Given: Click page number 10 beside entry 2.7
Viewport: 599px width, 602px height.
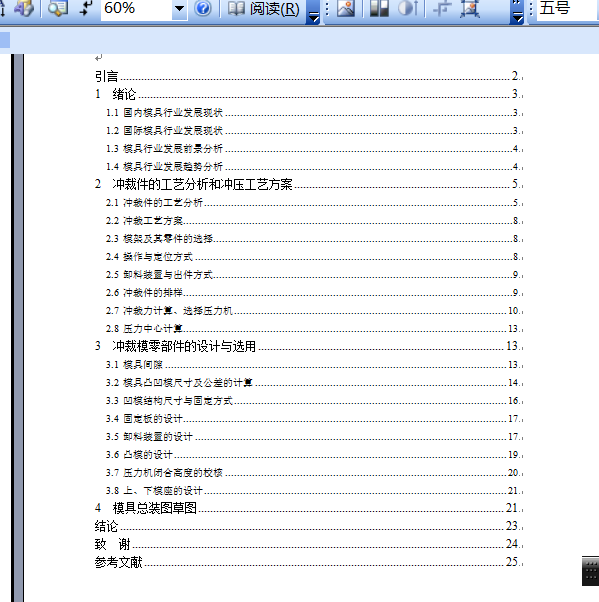Looking at the screenshot, I should pyautogui.click(x=513, y=310).
